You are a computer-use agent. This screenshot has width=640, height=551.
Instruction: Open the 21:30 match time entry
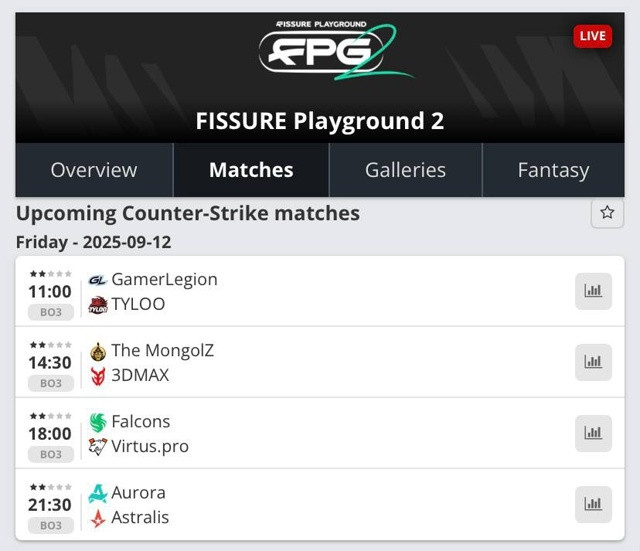click(50, 505)
